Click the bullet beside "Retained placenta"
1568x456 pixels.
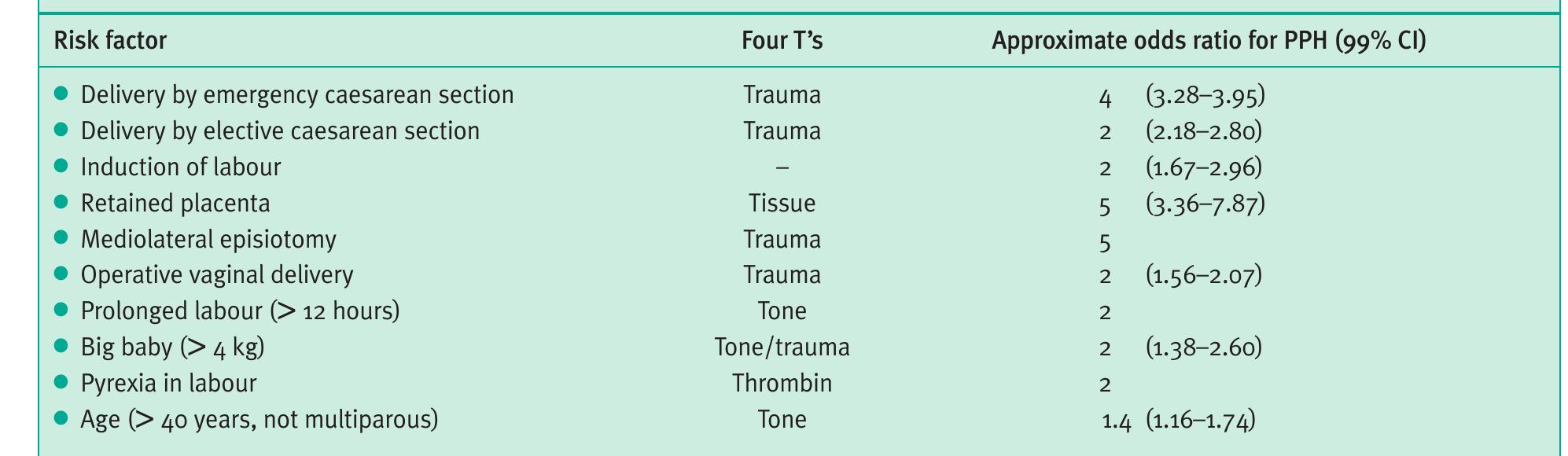61,203
